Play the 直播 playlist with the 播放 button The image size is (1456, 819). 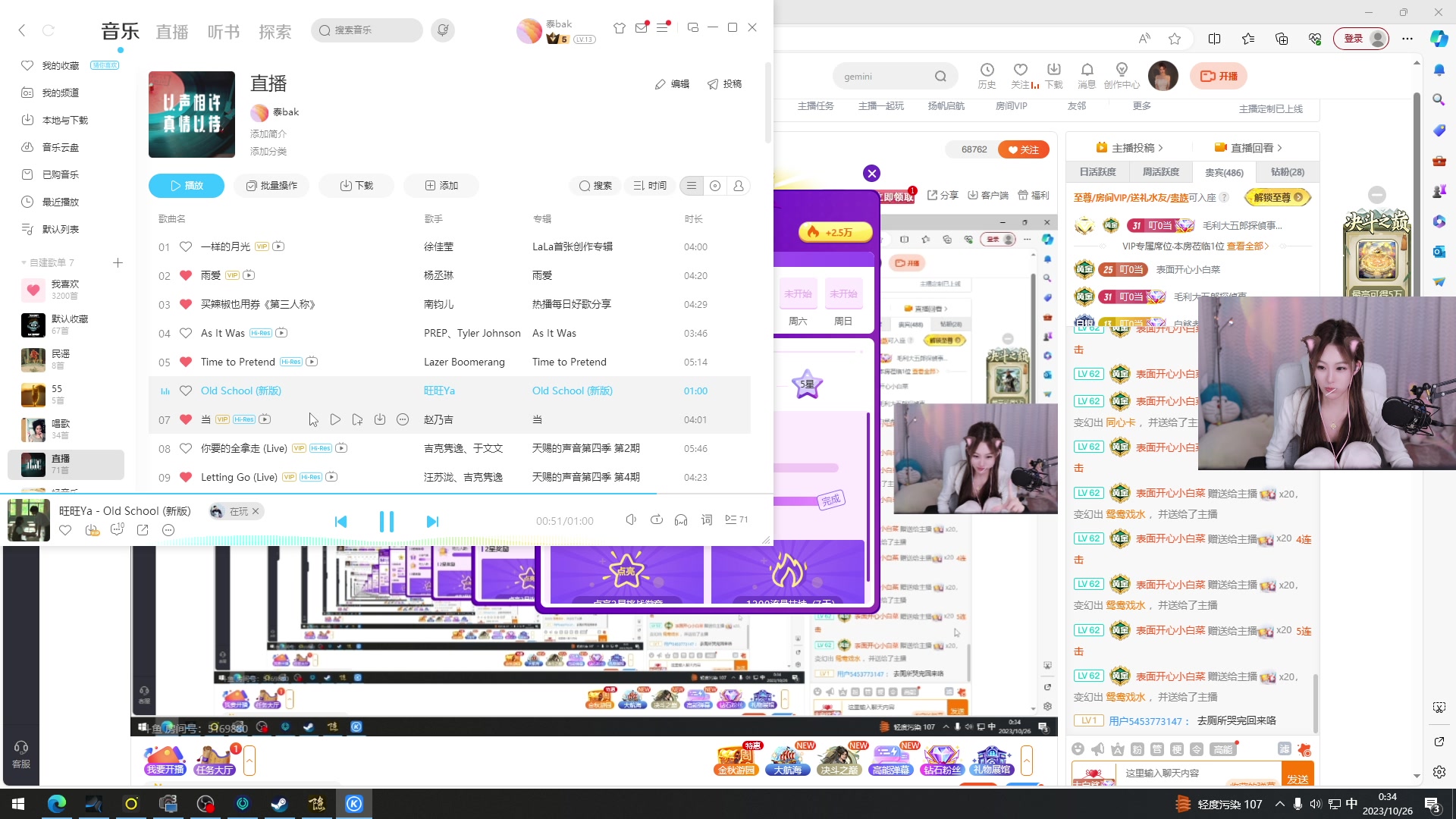[x=187, y=186]
